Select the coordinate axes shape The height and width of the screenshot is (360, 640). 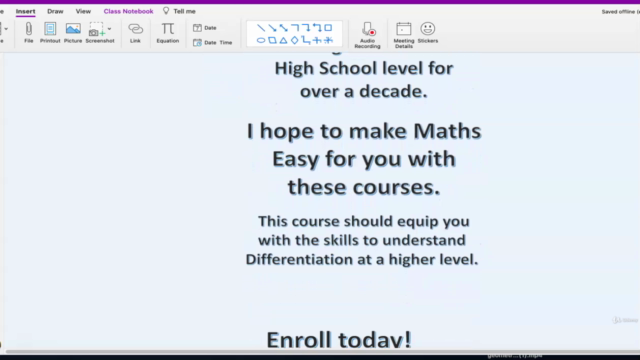(317, 40)
